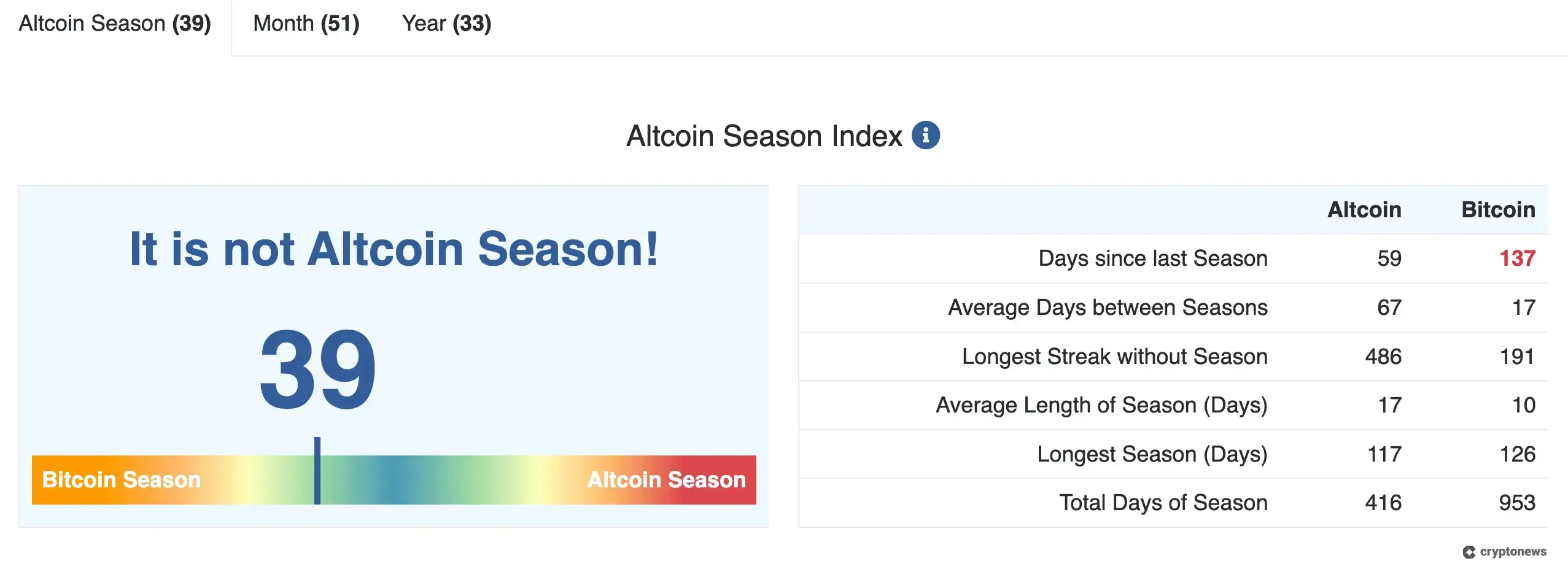This screenshot has height=577, width=1568.
Task: Select the info "i" circle next to the title
Action: point(926,135)
